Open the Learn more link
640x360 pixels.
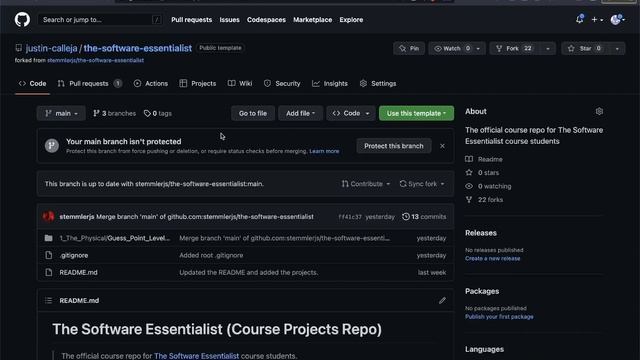324,151
